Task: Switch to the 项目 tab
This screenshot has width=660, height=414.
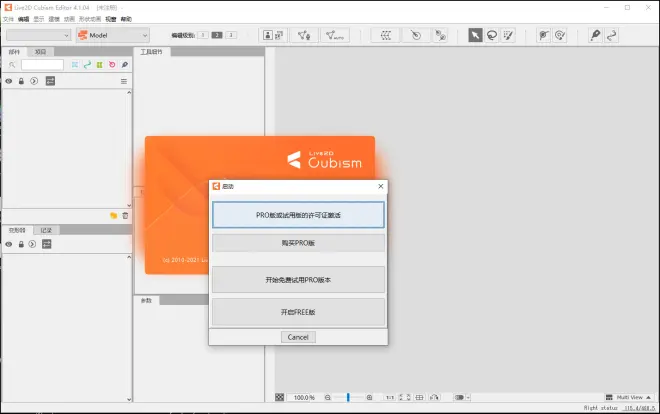Action: 40,52
